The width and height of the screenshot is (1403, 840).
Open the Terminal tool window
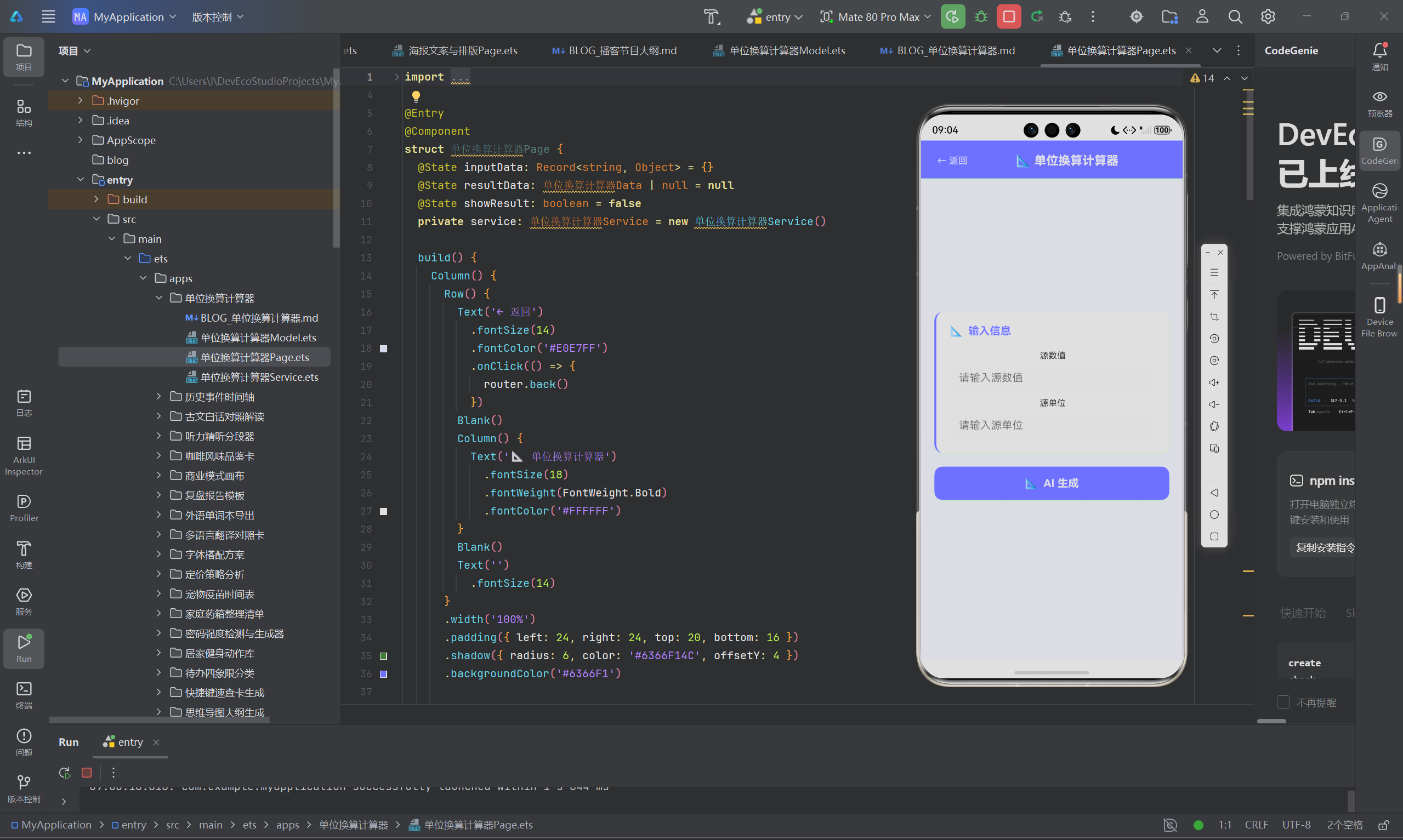24,695
